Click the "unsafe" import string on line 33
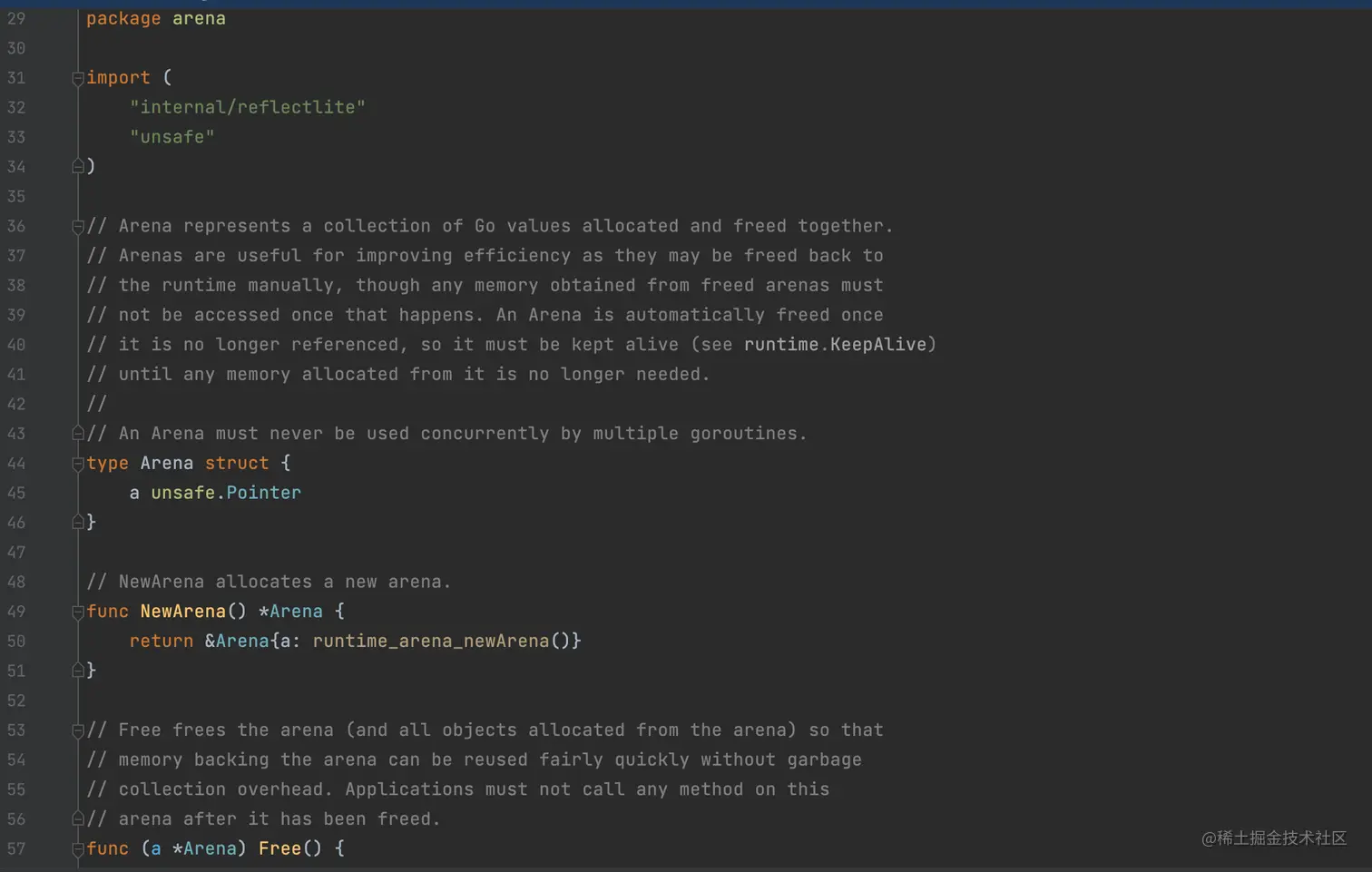This screenshot has height=872, width=1372. point(171,137)
